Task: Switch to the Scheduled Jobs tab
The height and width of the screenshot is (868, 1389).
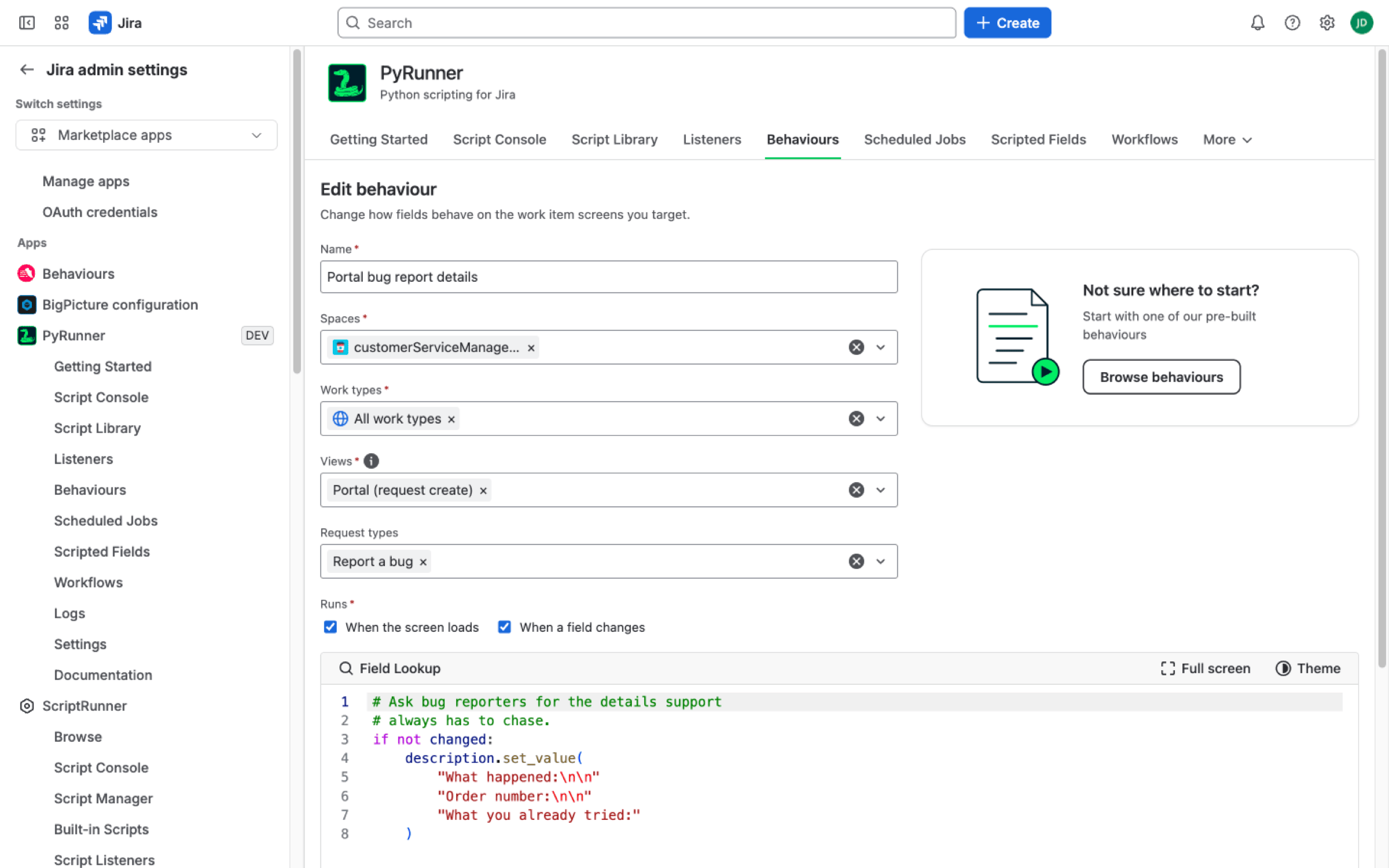Action: click(914, 139)
